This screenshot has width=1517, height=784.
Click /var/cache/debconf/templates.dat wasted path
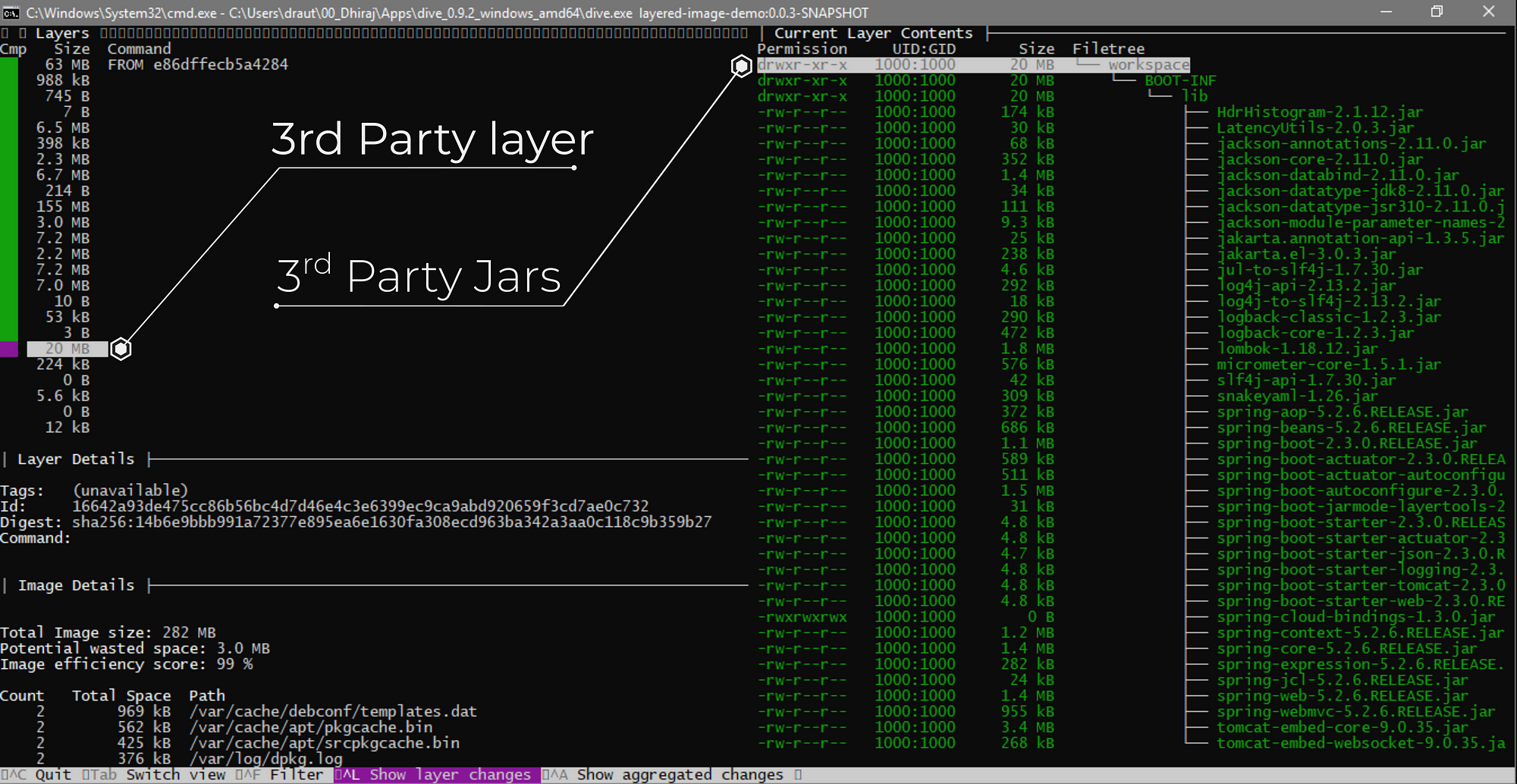point(333,712)
